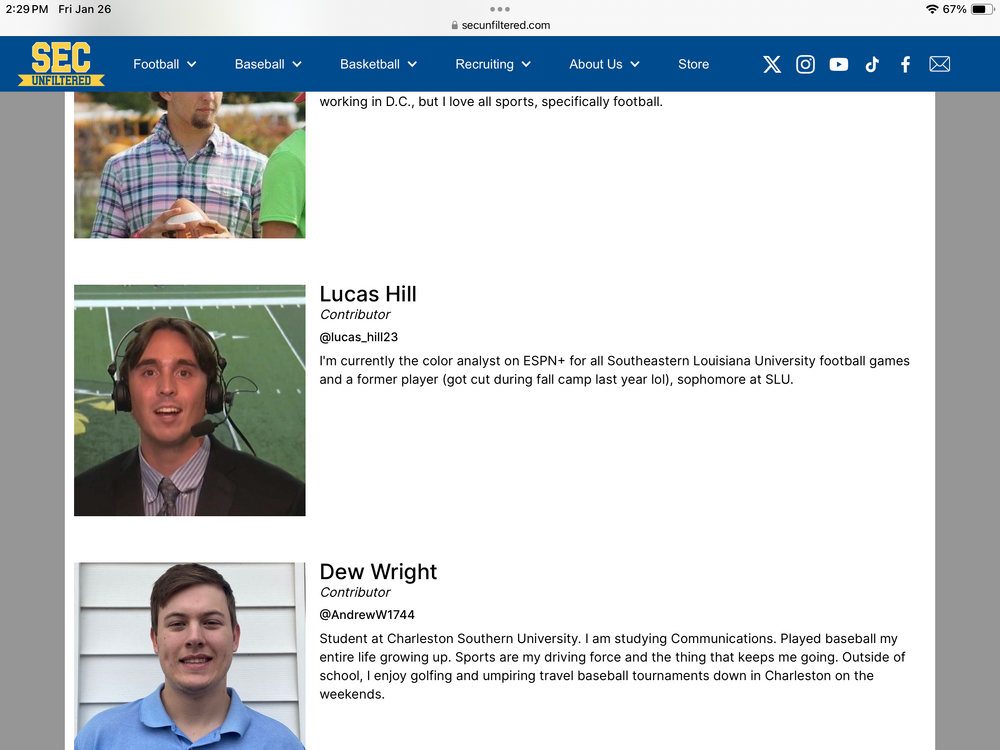Expand the Football dropdown menu
The image size is (1000, 750).
click(165, 64)
